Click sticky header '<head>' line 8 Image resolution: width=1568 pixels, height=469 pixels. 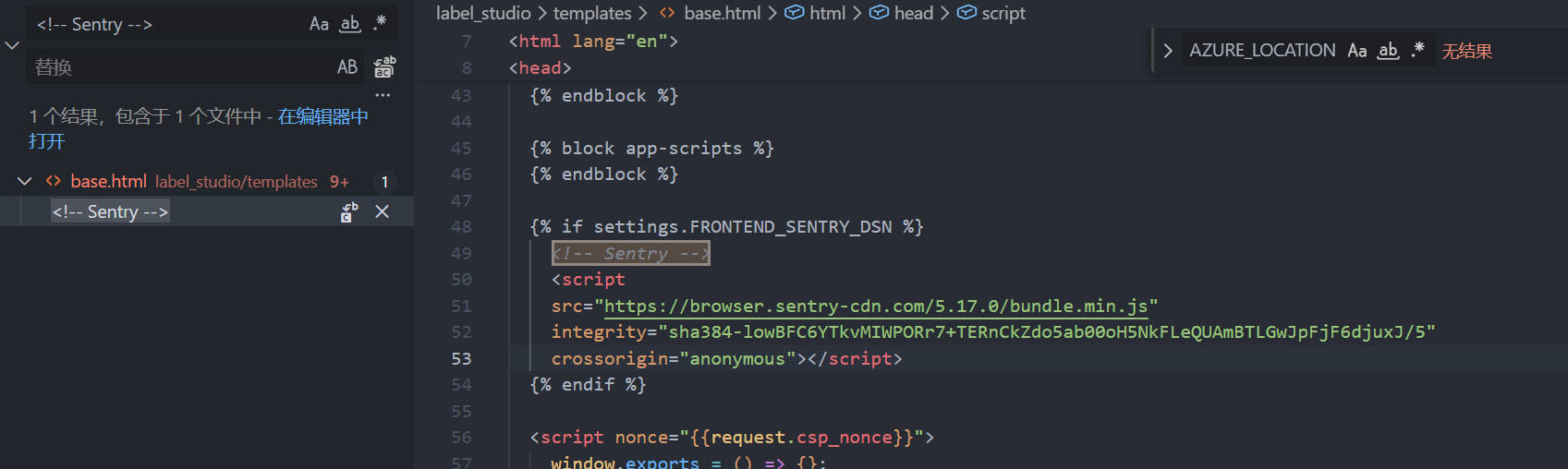(540, 68)
